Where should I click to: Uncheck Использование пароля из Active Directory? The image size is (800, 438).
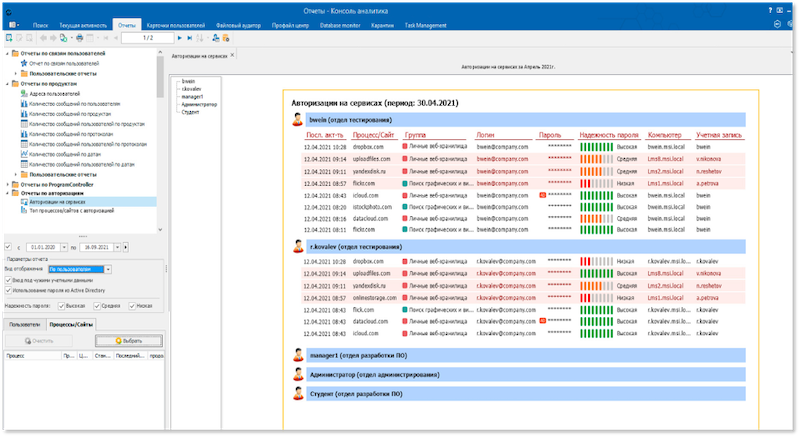[8, 290]
